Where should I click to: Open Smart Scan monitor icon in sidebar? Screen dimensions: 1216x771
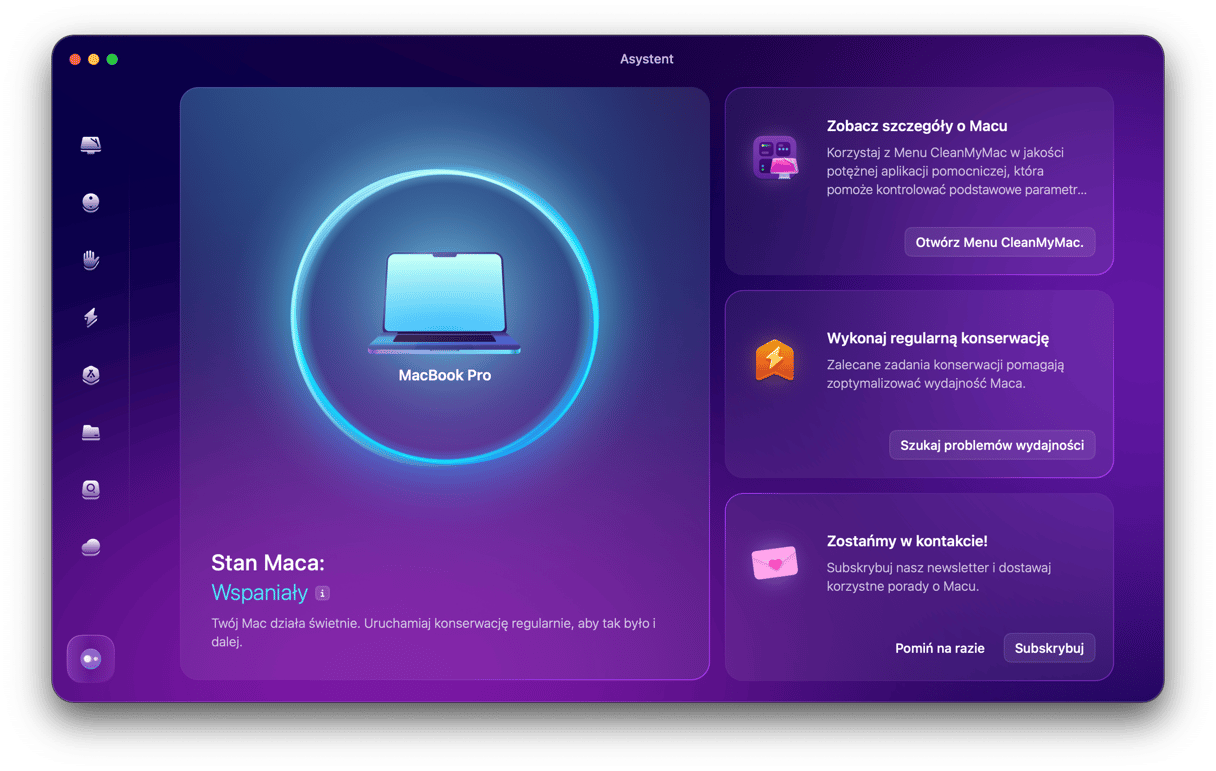pos(91,146)
